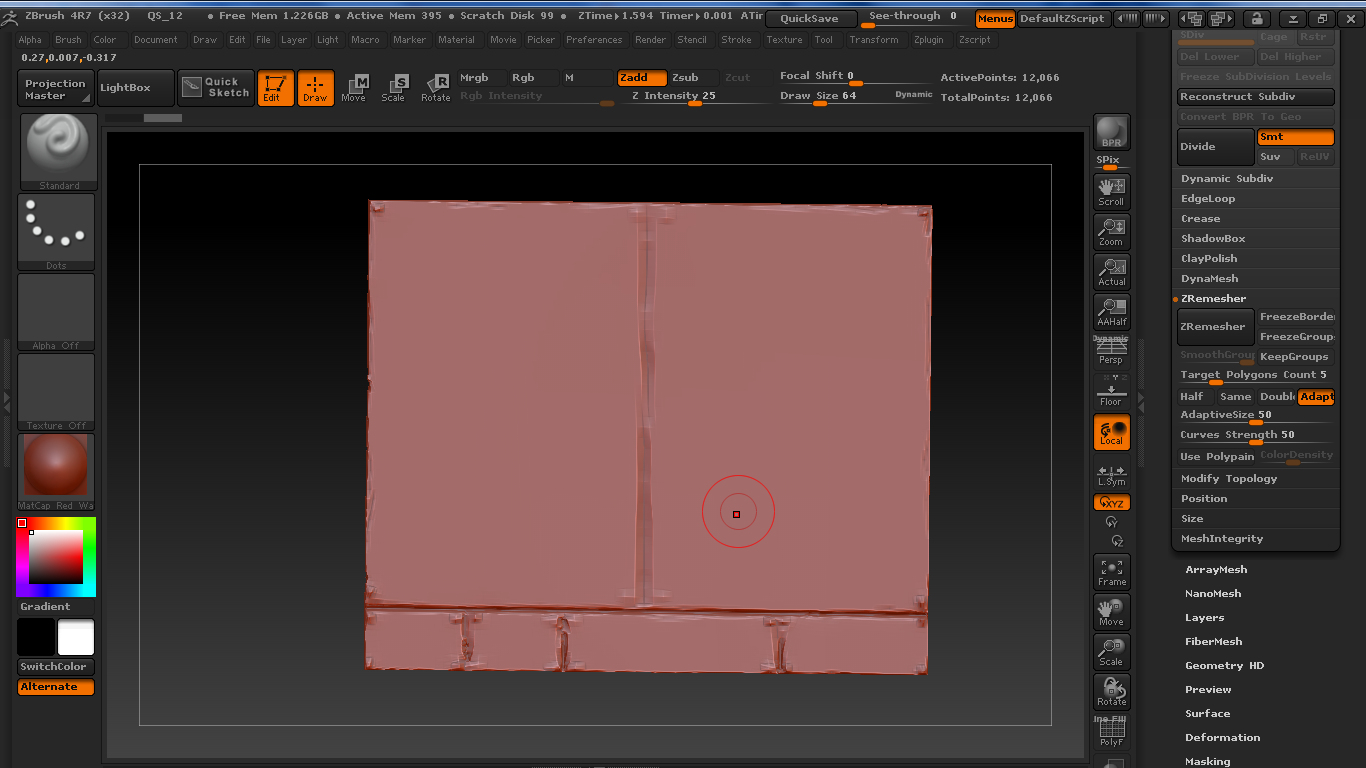The width and height of the screenshot is (1366, 768).
Task: Open the Texture Off selector
Action: [x=56, y=392]
